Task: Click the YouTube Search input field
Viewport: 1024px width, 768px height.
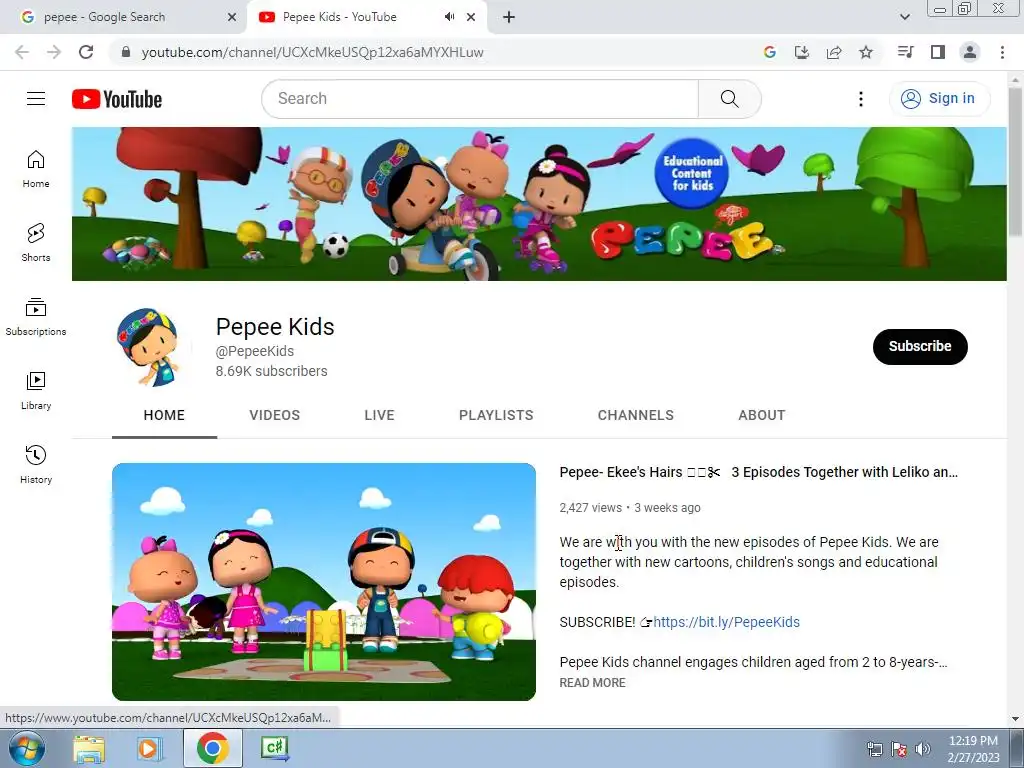Action: (480, 99)
